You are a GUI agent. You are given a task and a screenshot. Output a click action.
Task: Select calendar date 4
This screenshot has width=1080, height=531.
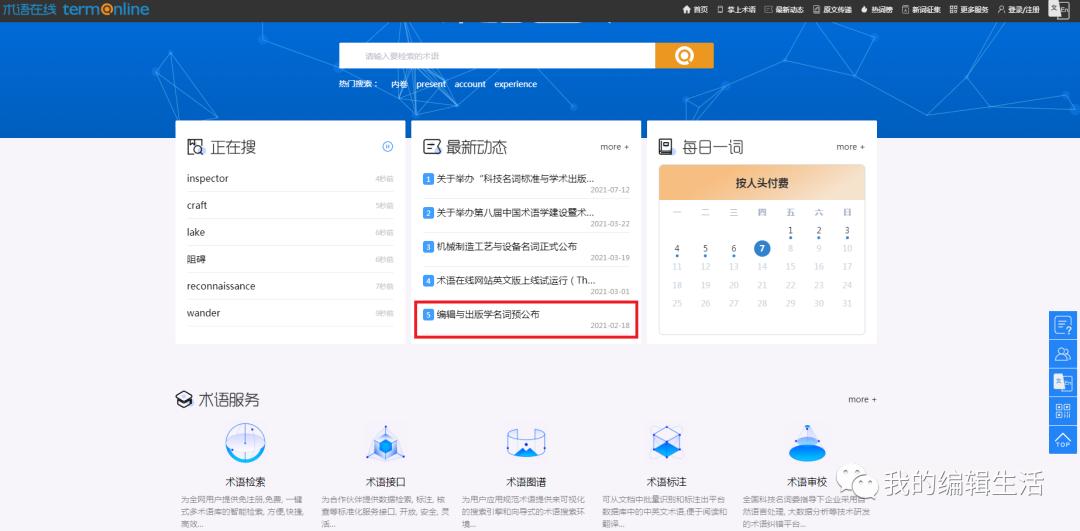677,249
